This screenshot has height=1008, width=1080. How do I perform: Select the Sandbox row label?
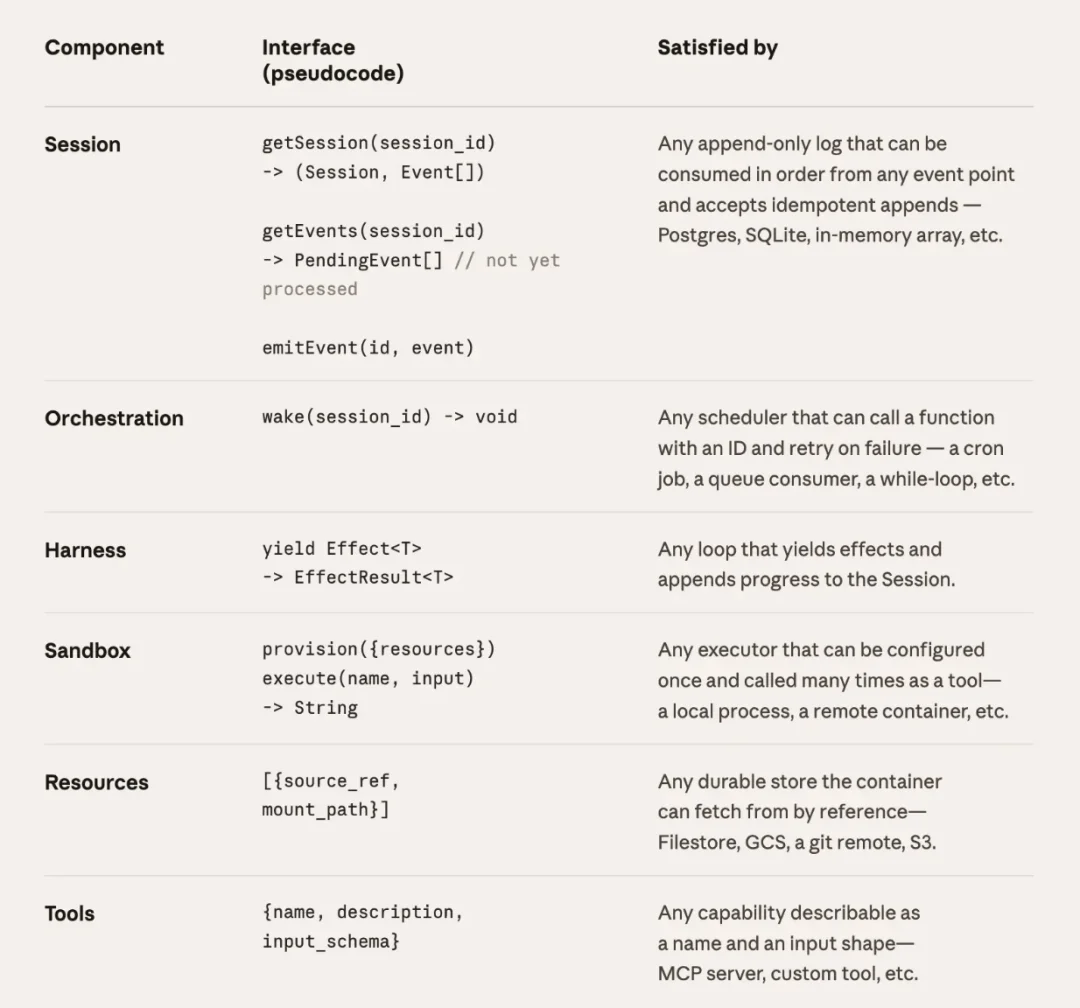[x=87, y=650]
